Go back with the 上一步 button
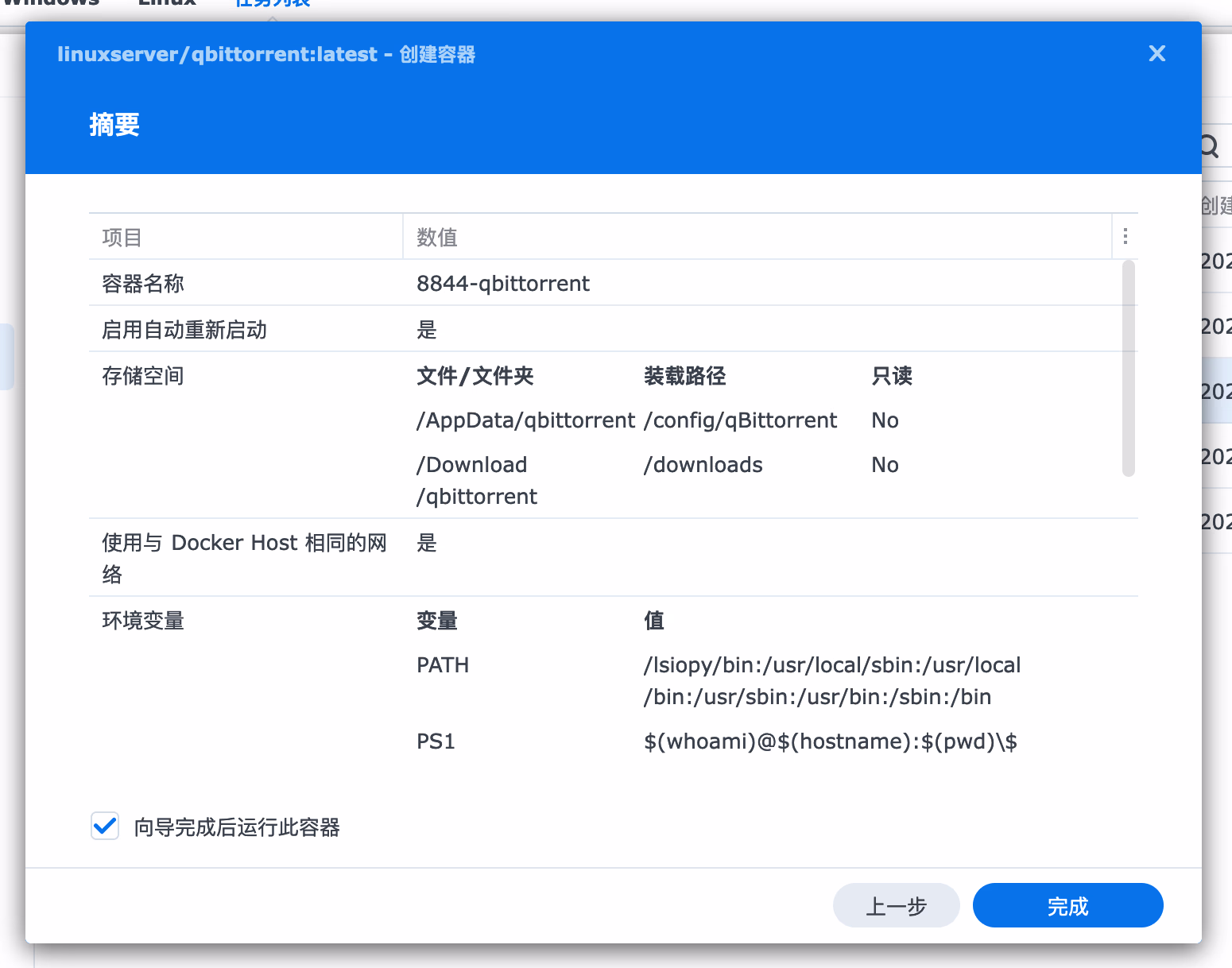Image resolution: width=1232 pixels, height=968 pixels. pyautogui.click(x=896, y=905)
